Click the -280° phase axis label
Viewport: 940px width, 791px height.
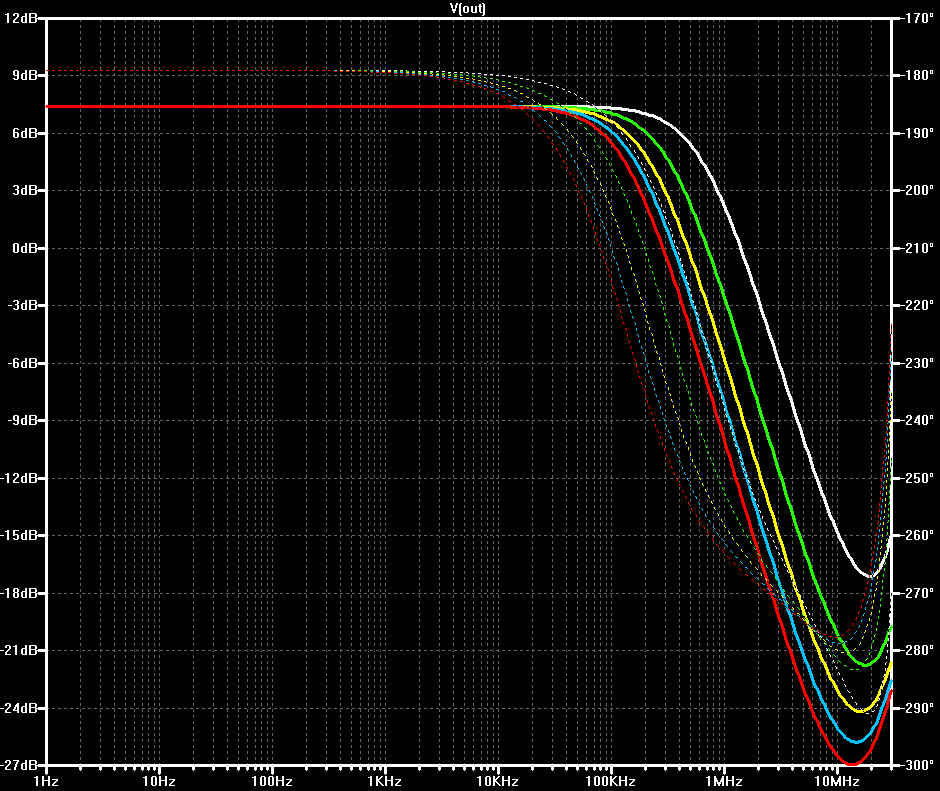(918, 651)
